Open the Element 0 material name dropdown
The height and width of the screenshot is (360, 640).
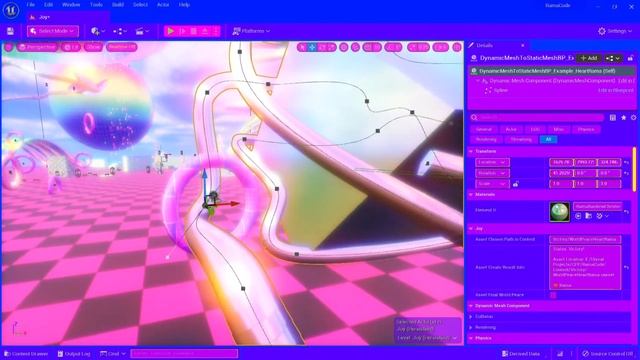pyautogui.click(x=598, y=206)
